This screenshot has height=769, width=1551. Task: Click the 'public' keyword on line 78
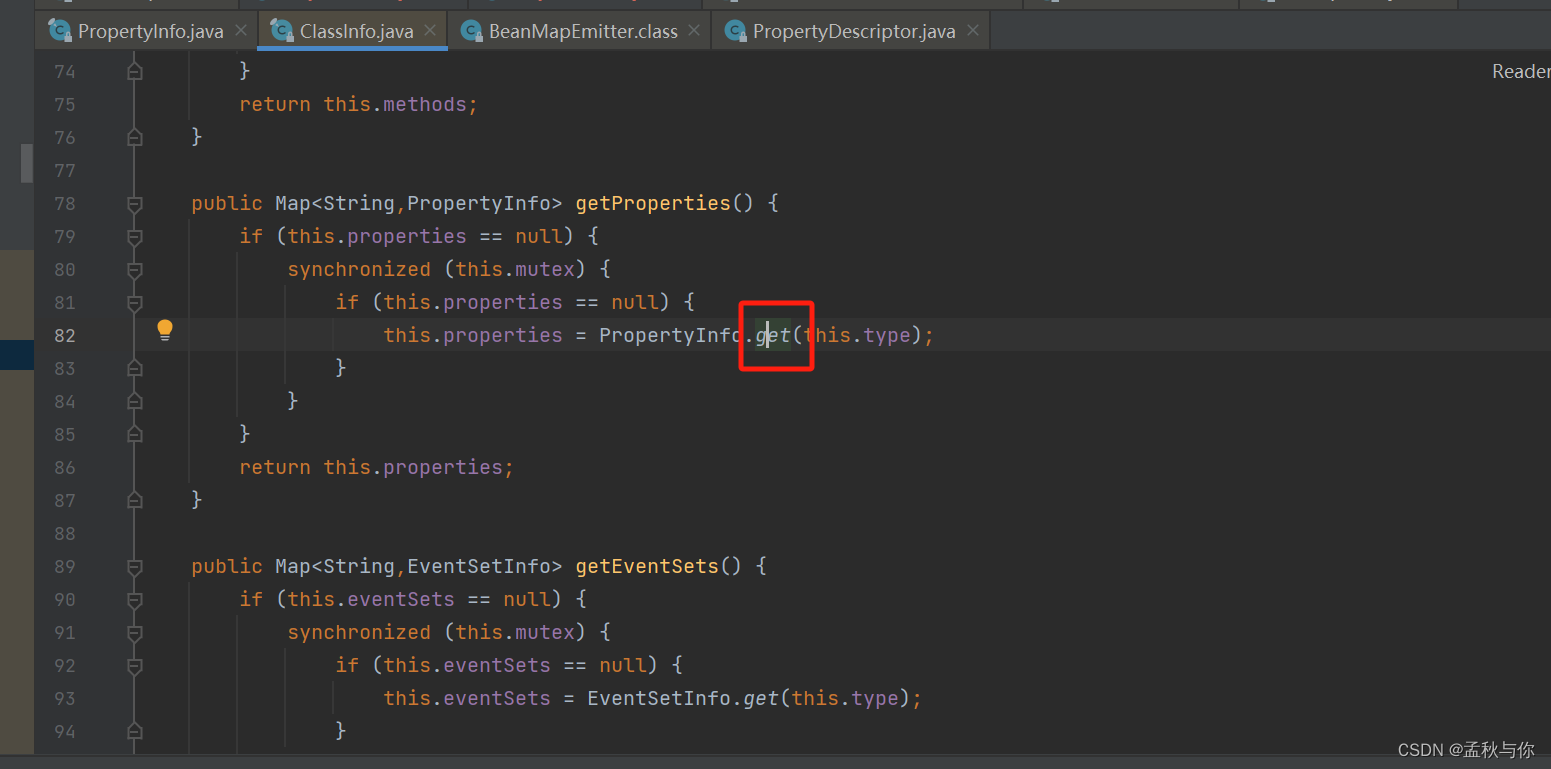227,203
